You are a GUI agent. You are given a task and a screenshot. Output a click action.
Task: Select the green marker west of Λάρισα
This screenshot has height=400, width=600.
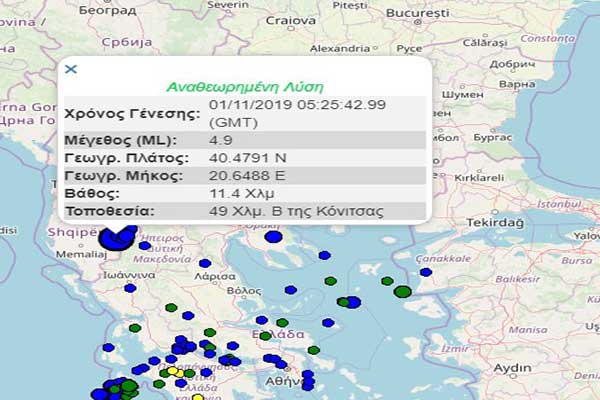pos(171,308)
